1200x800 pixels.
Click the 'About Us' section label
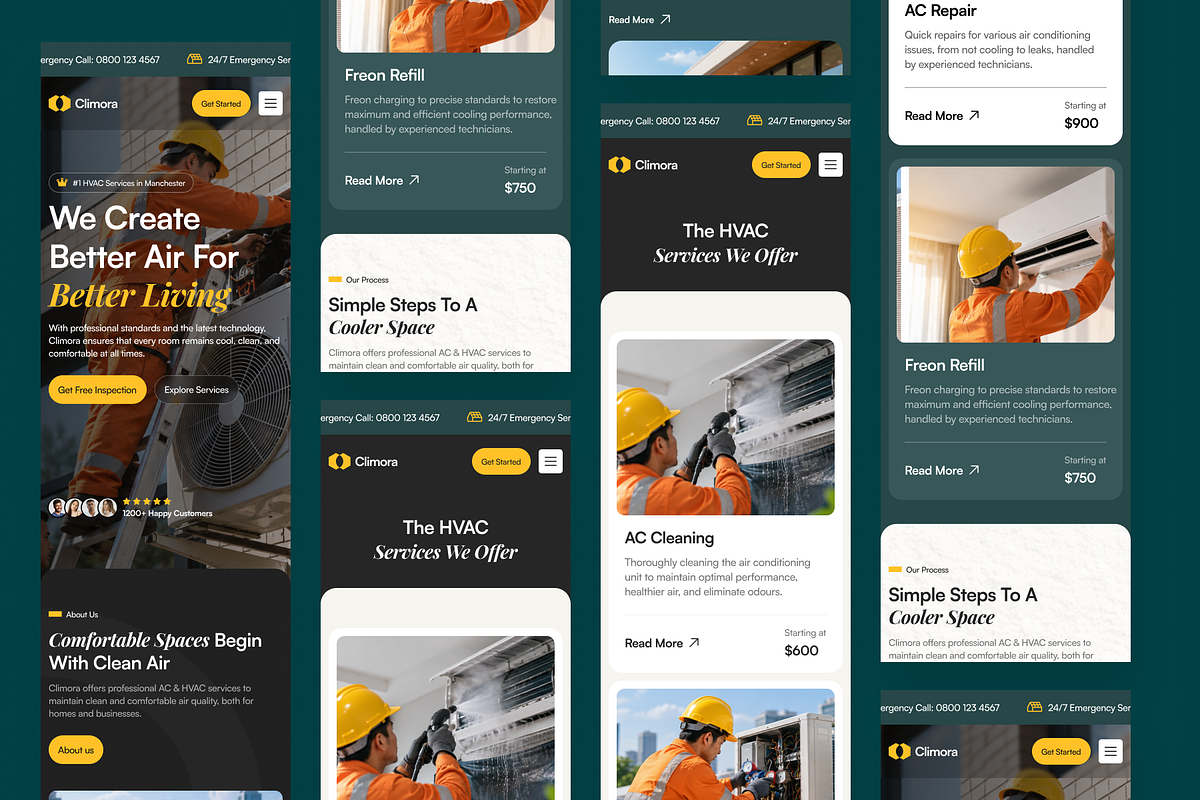[82, 614]
